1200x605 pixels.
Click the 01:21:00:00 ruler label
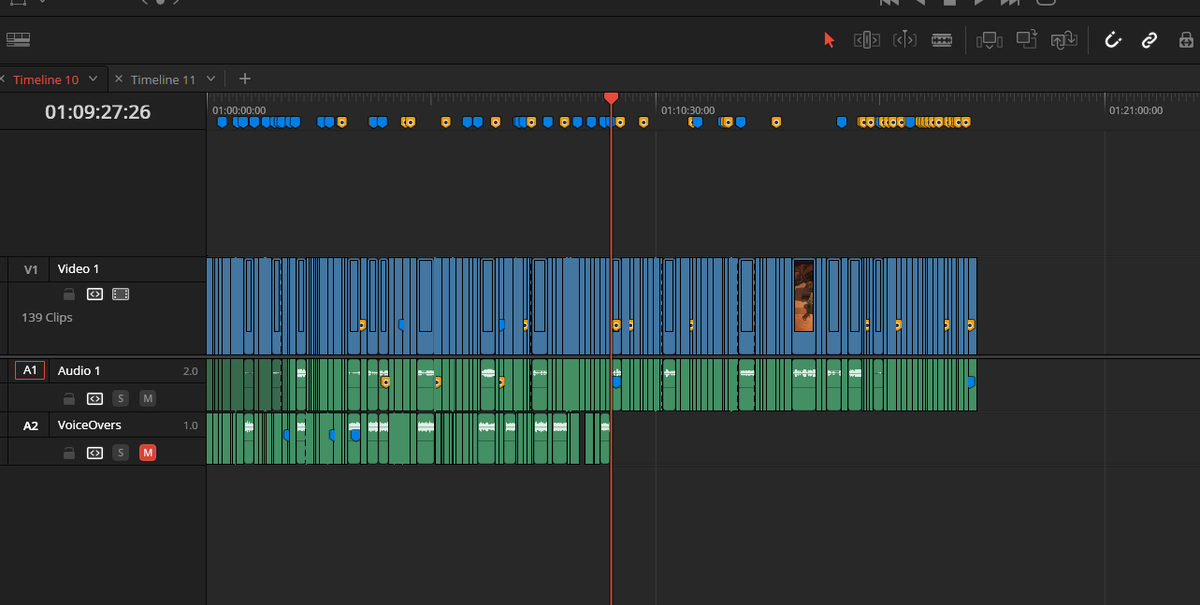tap(1136, 110)
